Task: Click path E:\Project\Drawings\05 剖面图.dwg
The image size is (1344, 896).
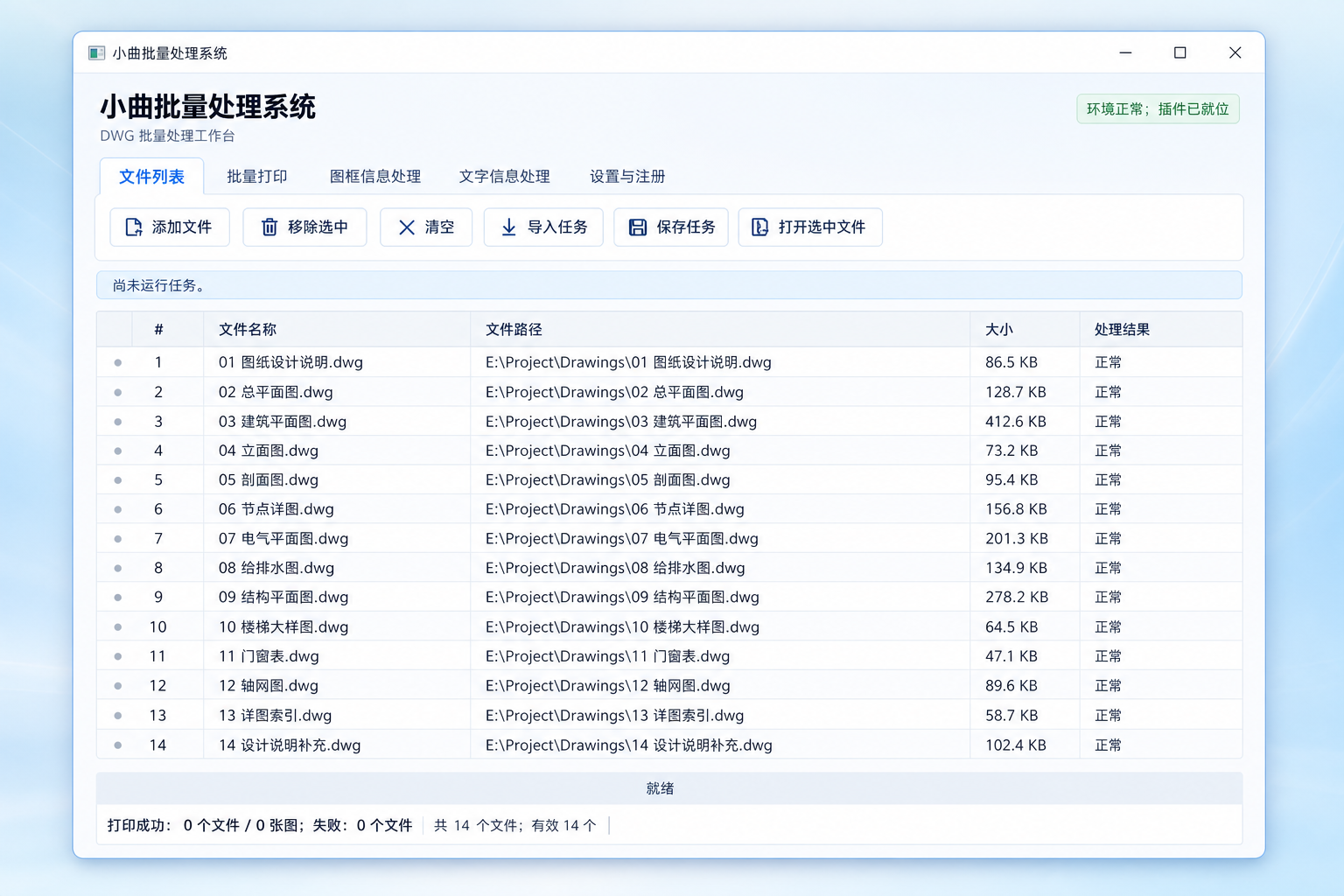Action: [x=608, y=480]
